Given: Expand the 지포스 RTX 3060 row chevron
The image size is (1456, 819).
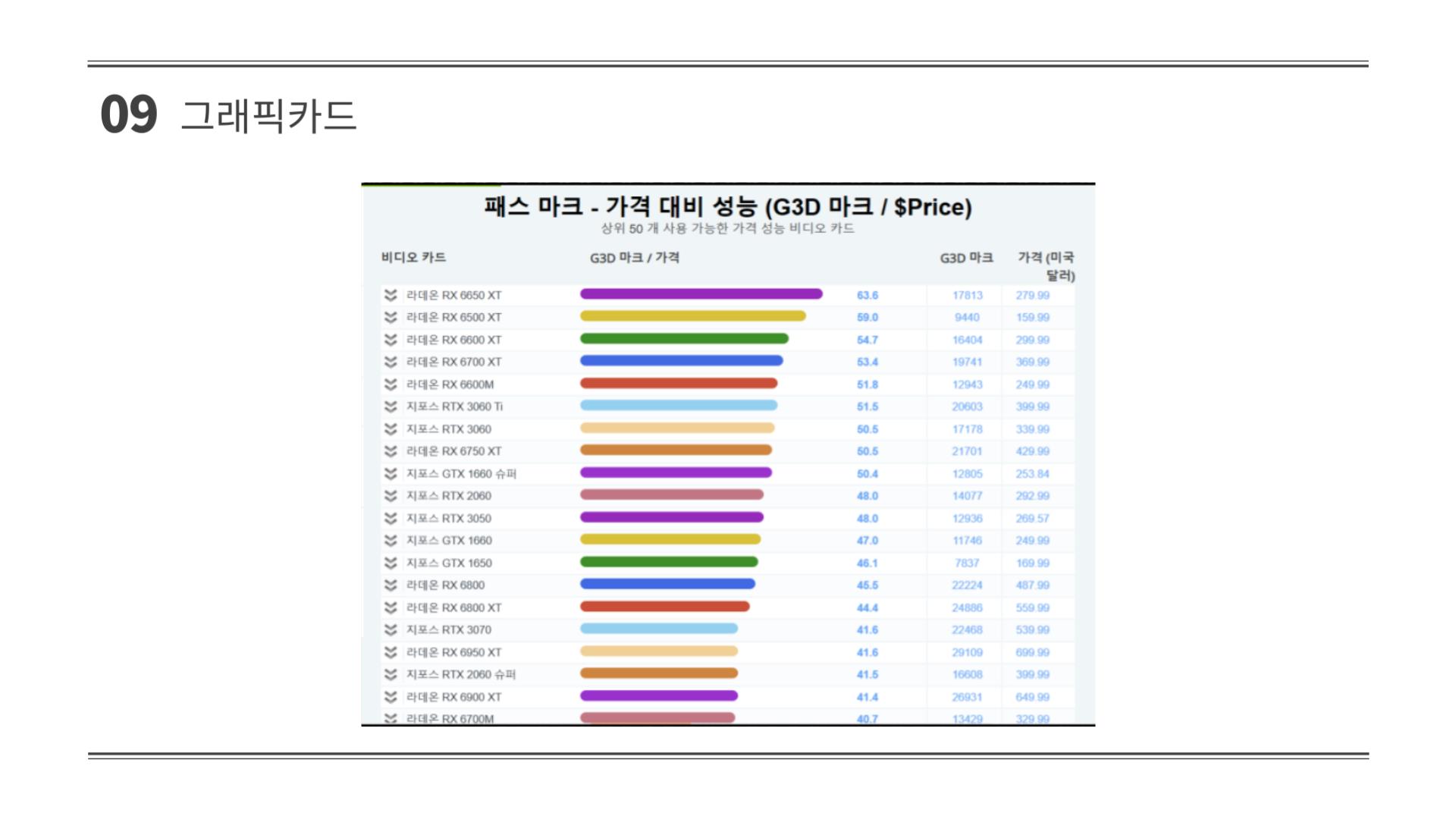Looking at the screenshot, I should (x=391, y=429).
